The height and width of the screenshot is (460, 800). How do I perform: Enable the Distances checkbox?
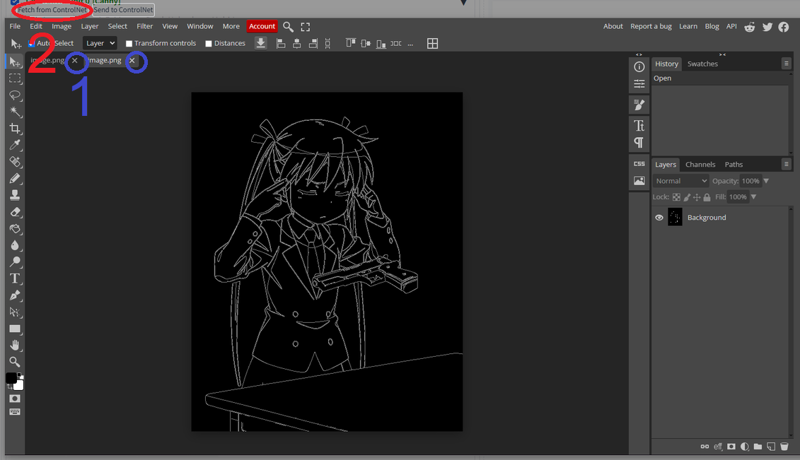pos(209,44)
